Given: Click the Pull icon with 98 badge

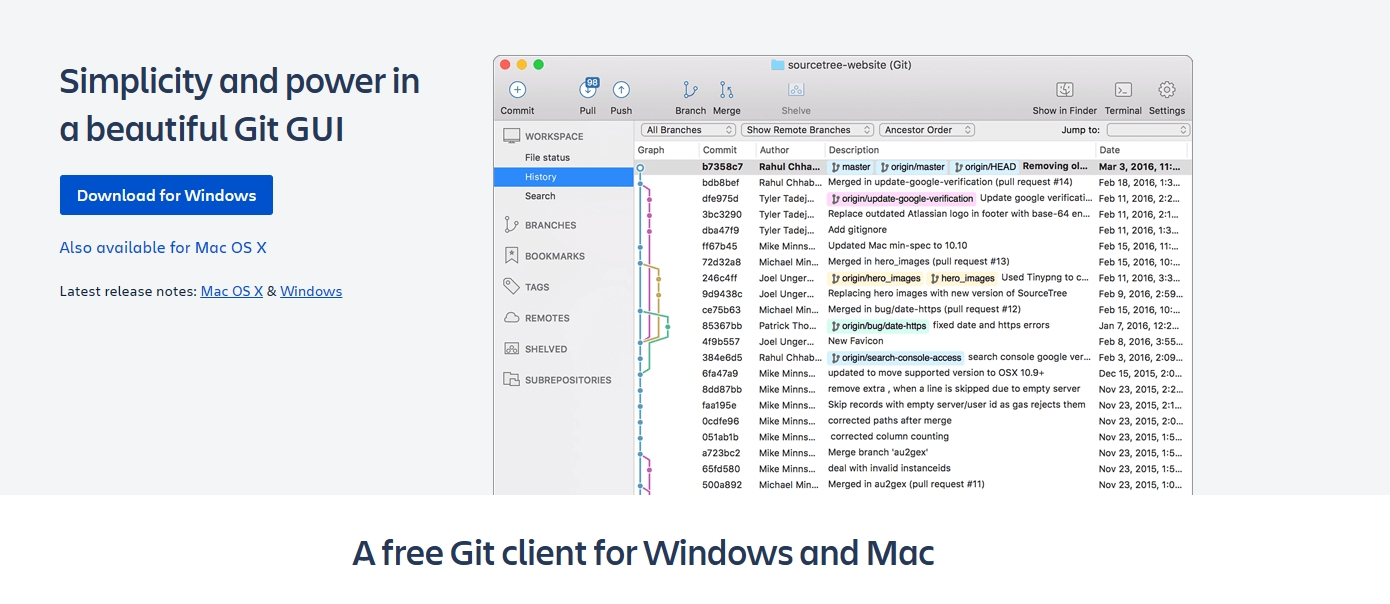Looking at the screenshot, I should click(x=589, y=89).
